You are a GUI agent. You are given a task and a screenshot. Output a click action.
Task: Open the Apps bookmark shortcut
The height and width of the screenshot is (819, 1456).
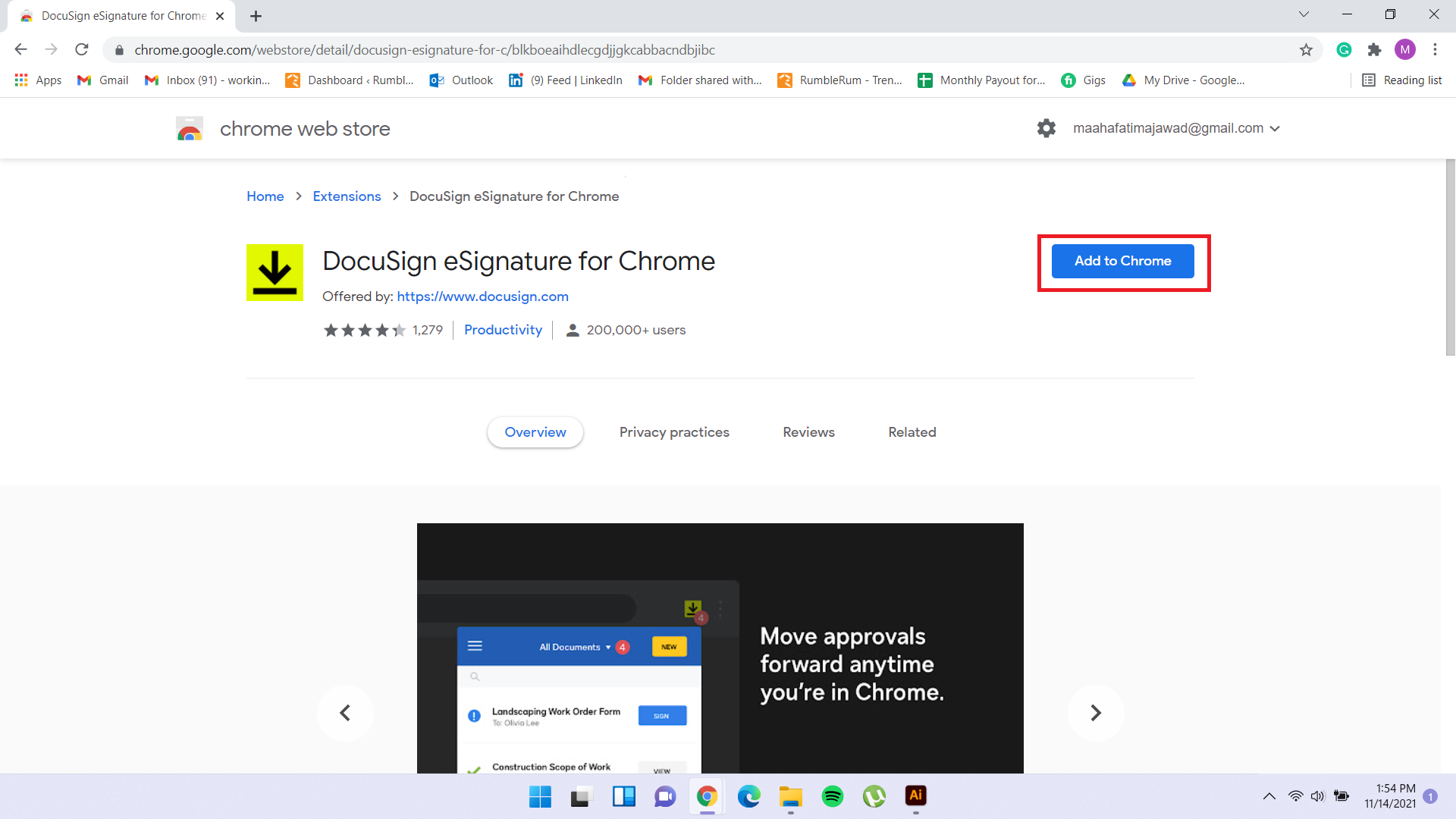38,80
